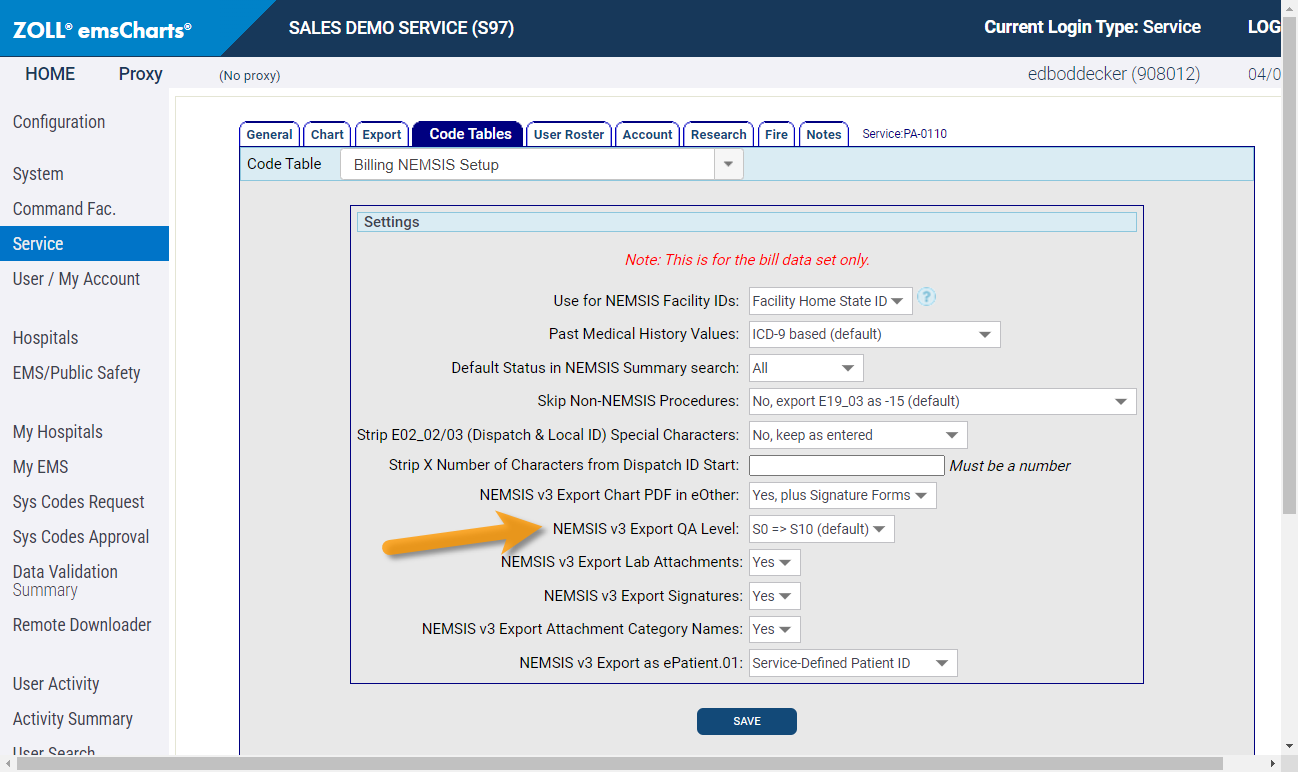Open Data Validation Summary in the sidebar
The width and height of the screenshot is (1298, 772).
click(x=65, y=580)
